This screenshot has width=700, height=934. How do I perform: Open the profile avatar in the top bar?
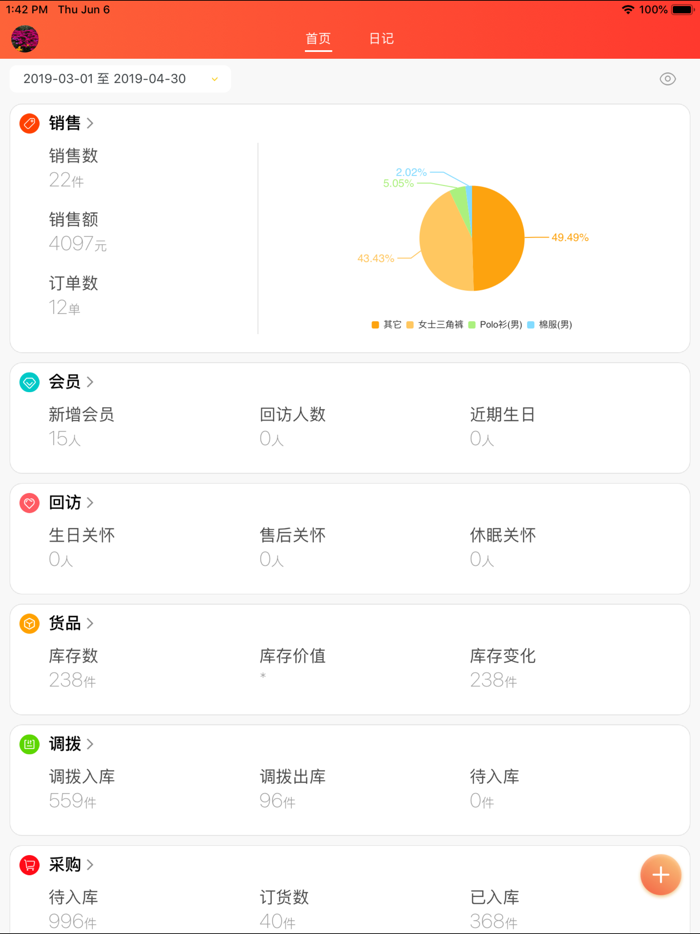(24, 39)
